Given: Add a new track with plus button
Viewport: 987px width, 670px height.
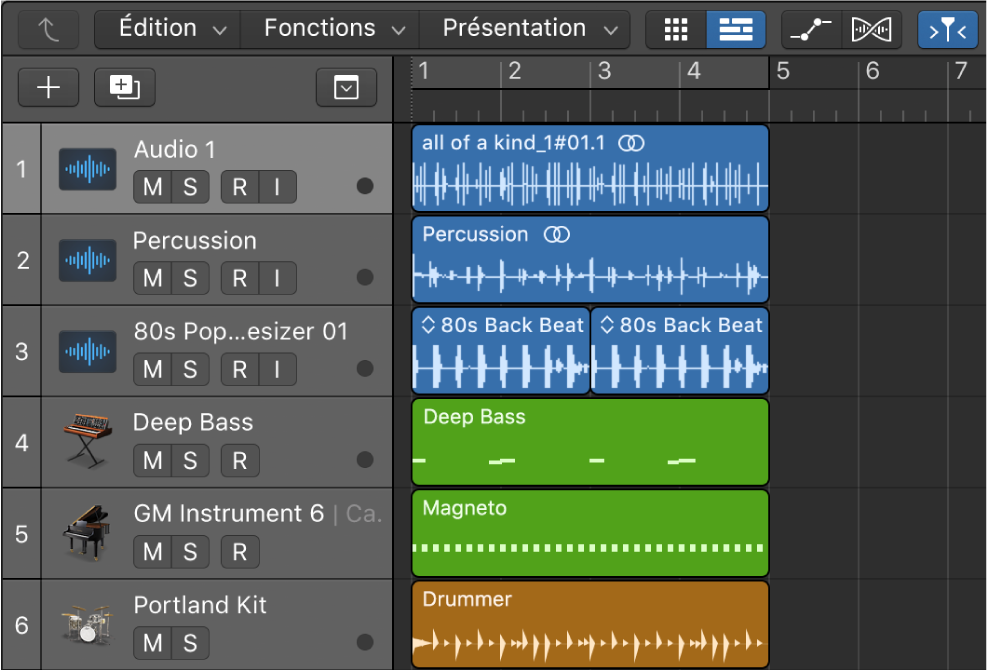Looking at the screenshot, I should [x=48, y=87].
